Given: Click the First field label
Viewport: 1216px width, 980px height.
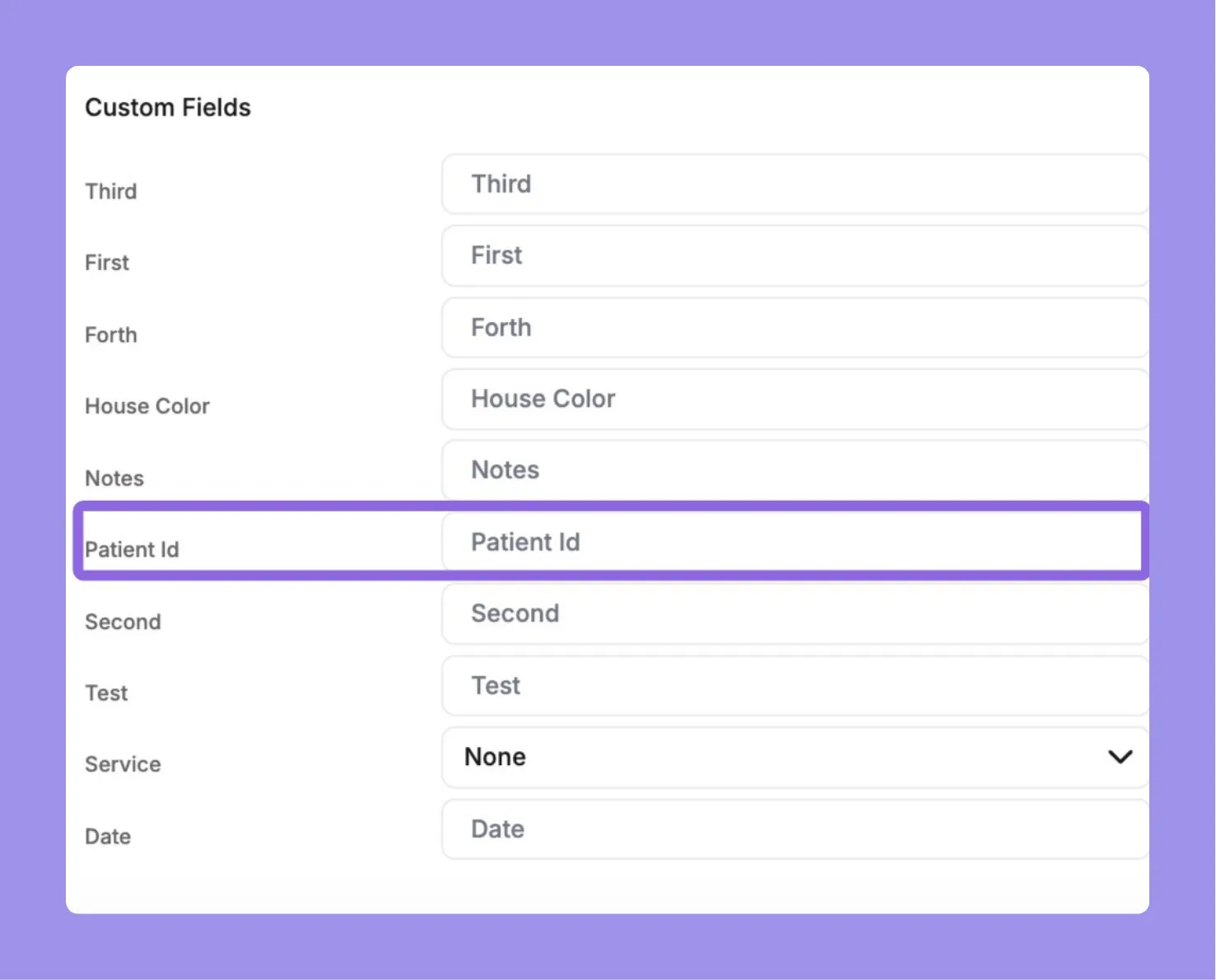Looking at the screenshot, I should pos(107,263).
